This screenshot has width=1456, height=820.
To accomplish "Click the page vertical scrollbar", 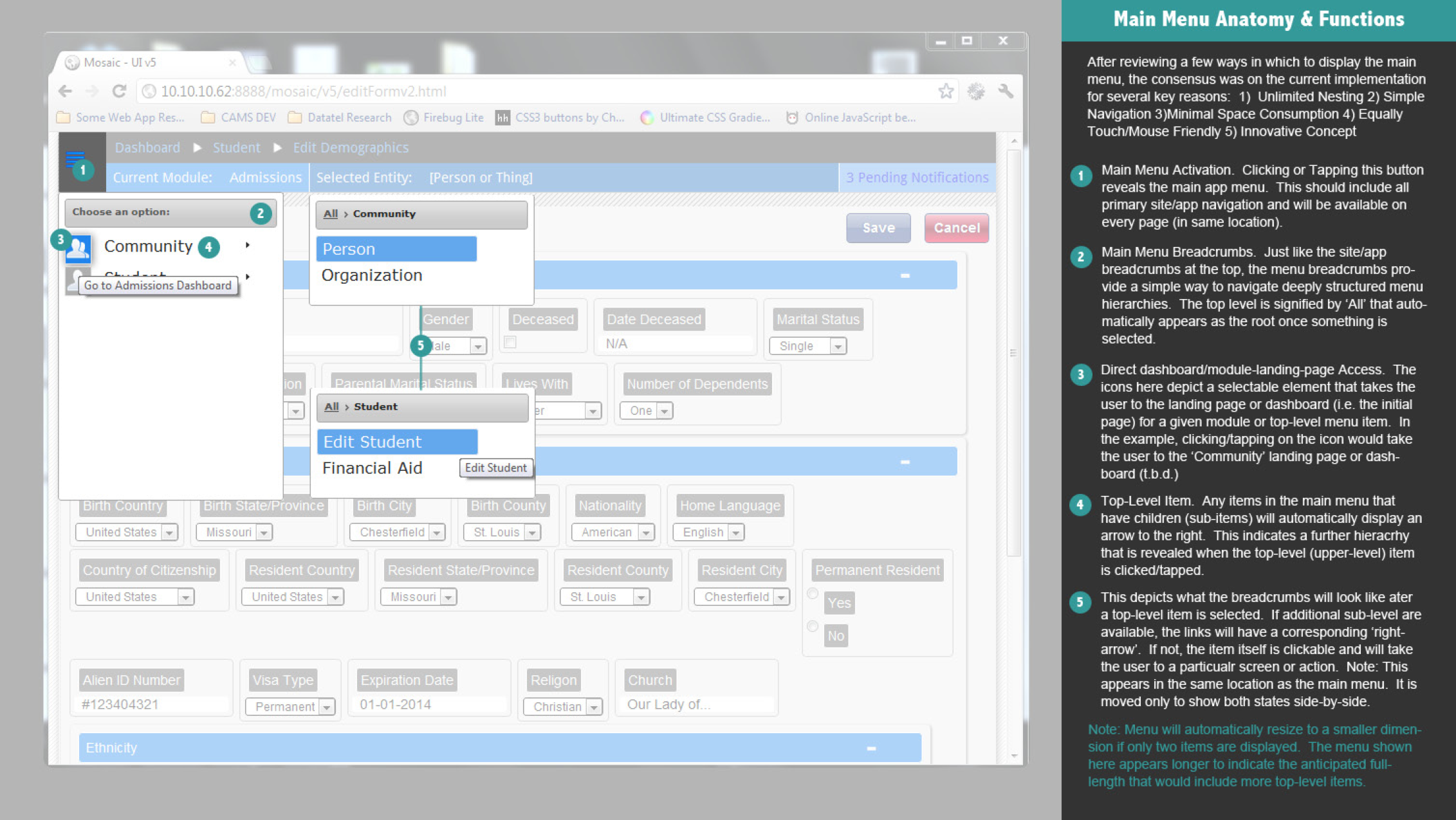I will click(1013, 354).
